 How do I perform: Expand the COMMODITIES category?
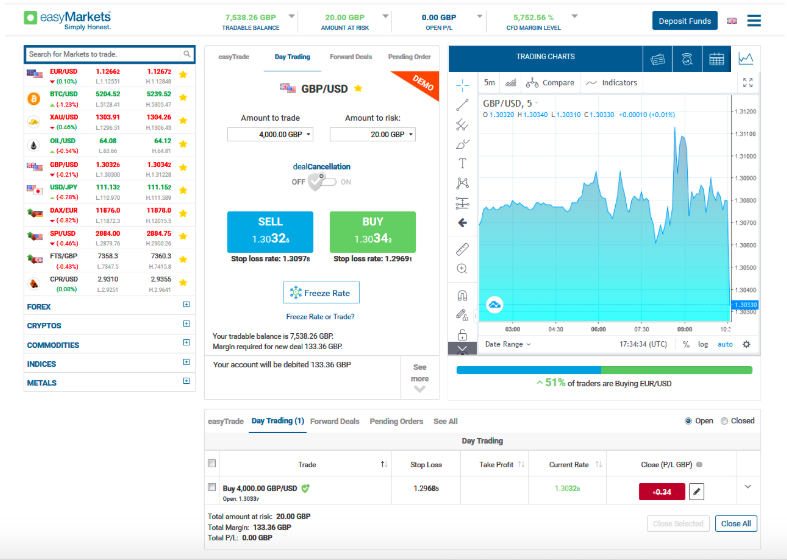(x=186, y=343)
